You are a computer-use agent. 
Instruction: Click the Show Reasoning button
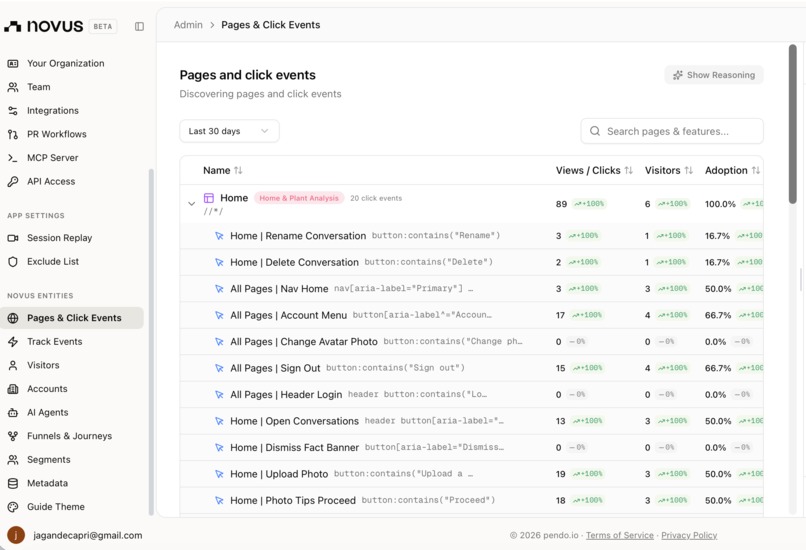point(714,75)
